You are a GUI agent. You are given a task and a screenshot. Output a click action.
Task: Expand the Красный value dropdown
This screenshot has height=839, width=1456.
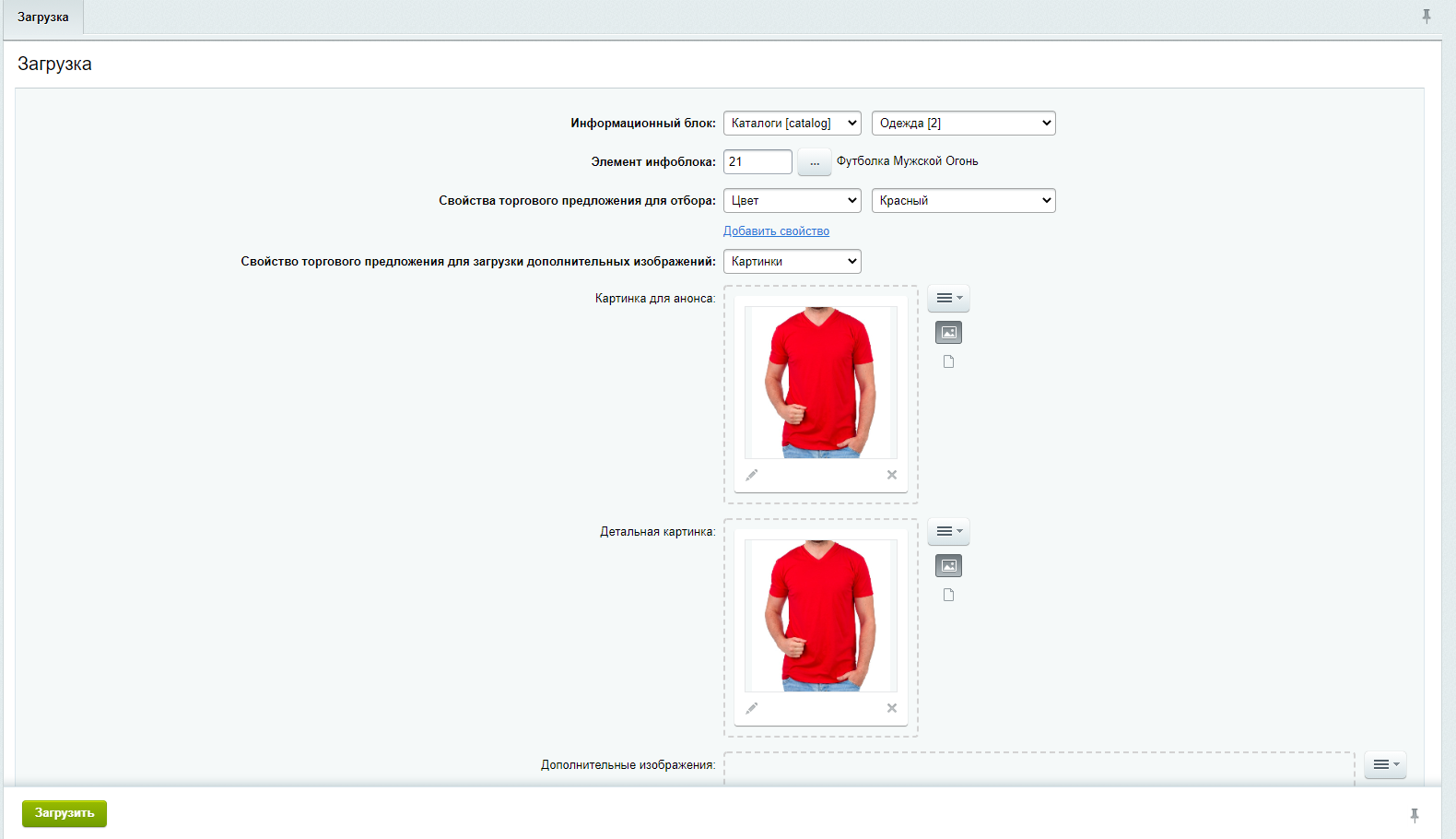(x=963, y=201)
